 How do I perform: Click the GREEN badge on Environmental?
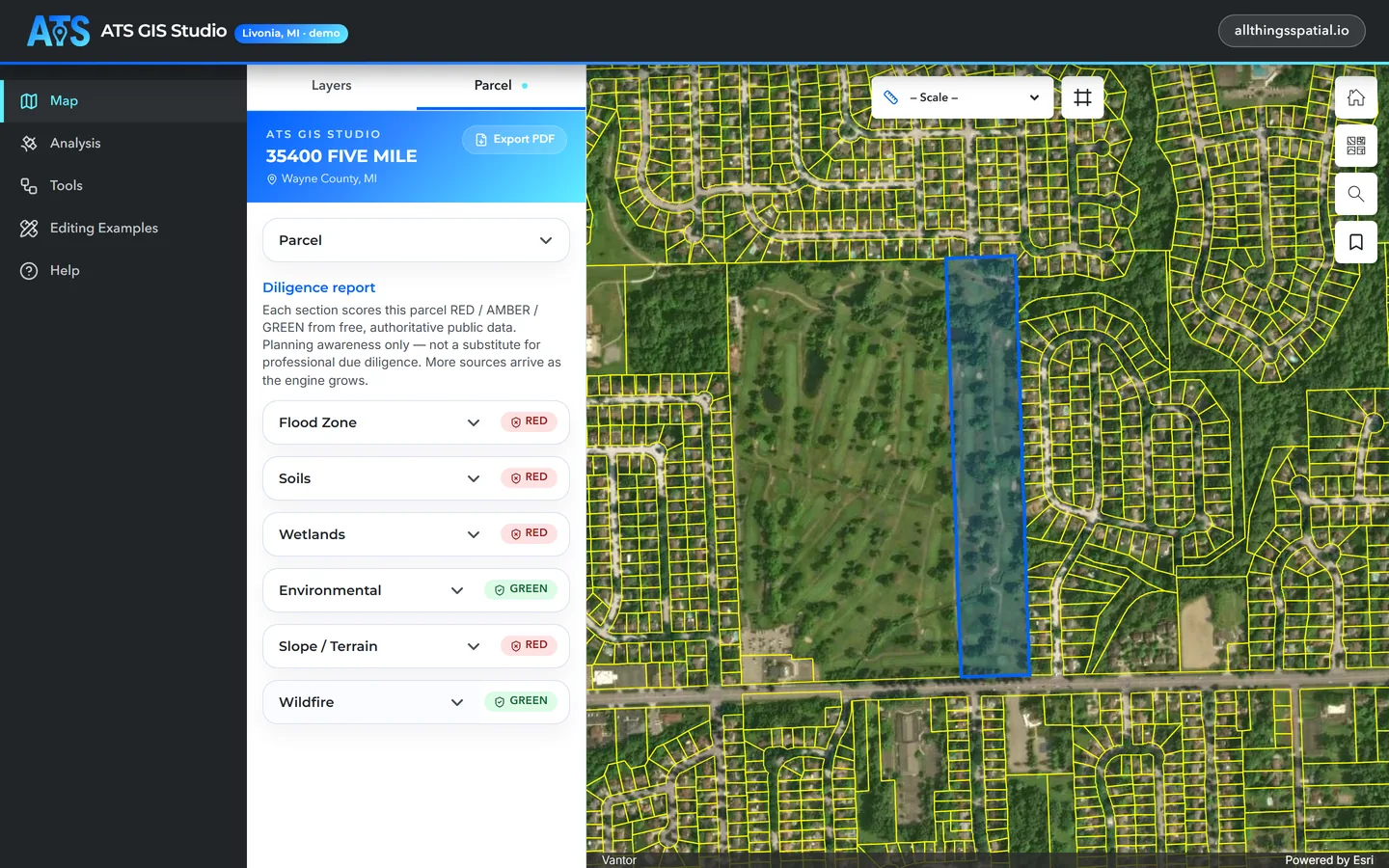pyautogui.click(x=521, y=589)
